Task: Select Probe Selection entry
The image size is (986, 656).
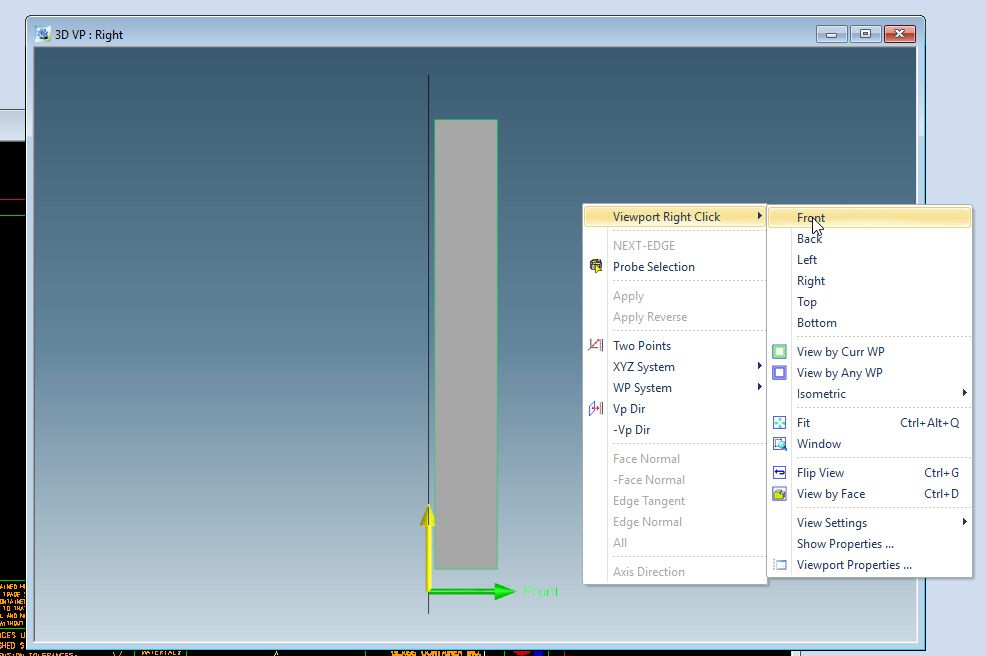Action: 675,267
